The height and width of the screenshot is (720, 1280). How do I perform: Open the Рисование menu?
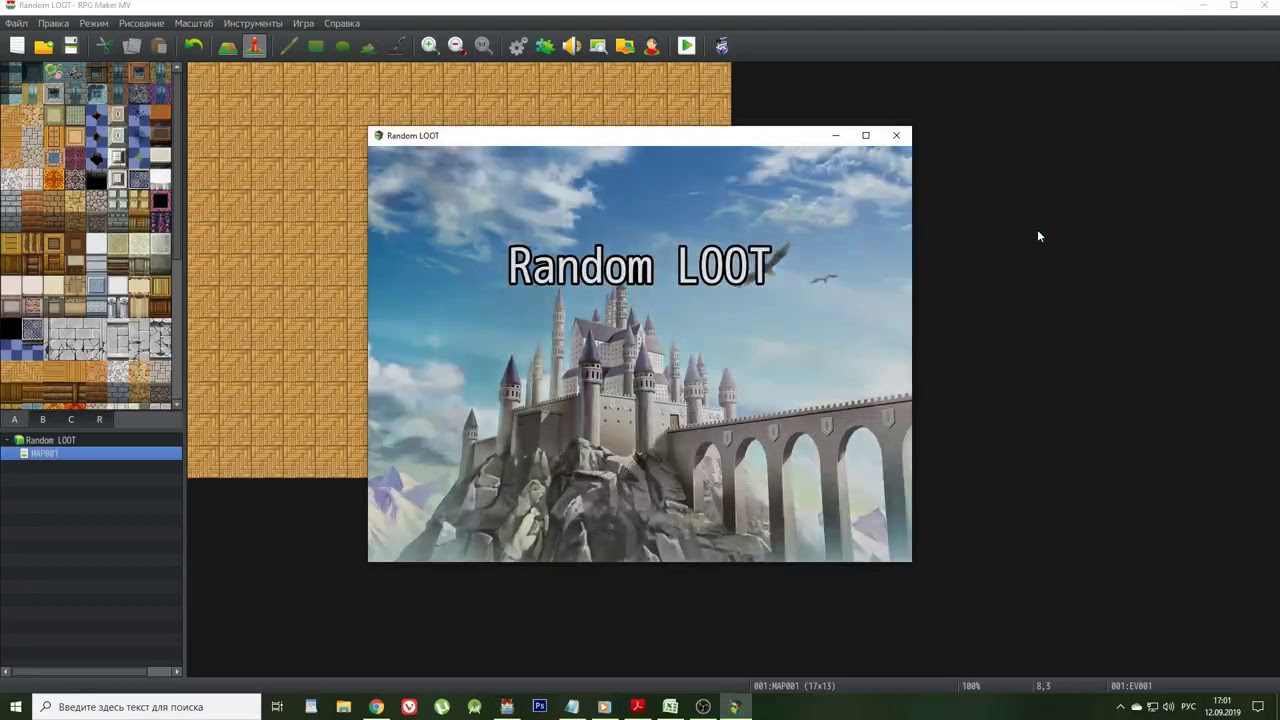142,23
